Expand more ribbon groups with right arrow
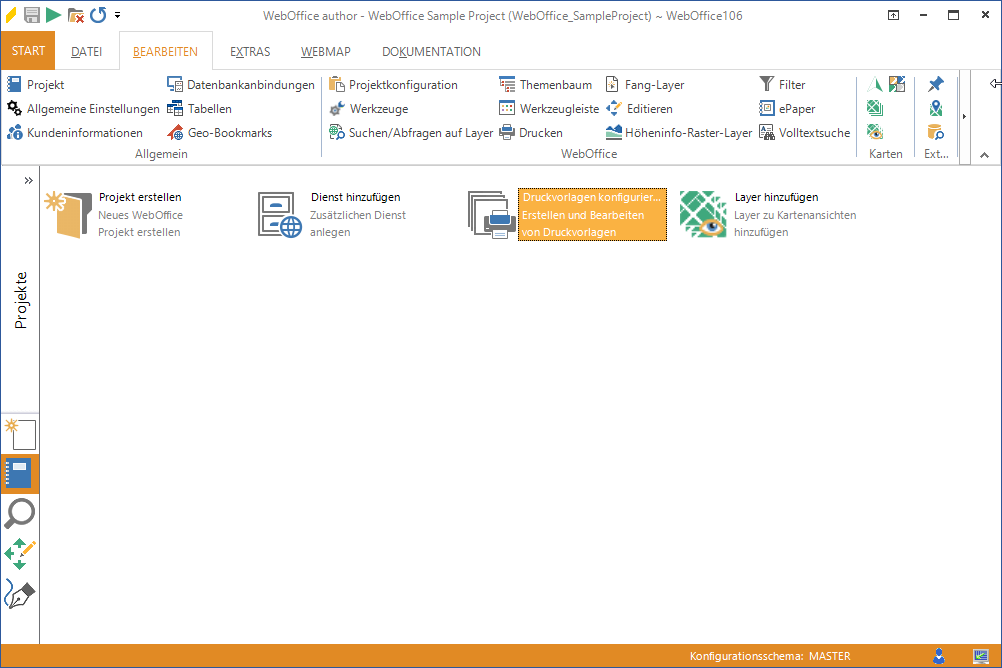 pos(964,117)
